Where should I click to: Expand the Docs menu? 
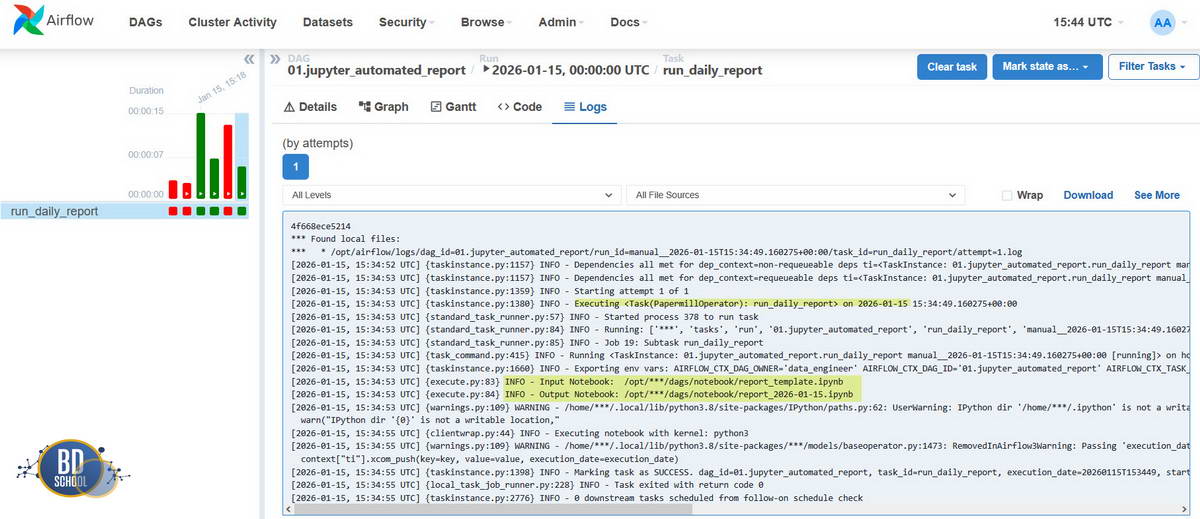point(629,22)
